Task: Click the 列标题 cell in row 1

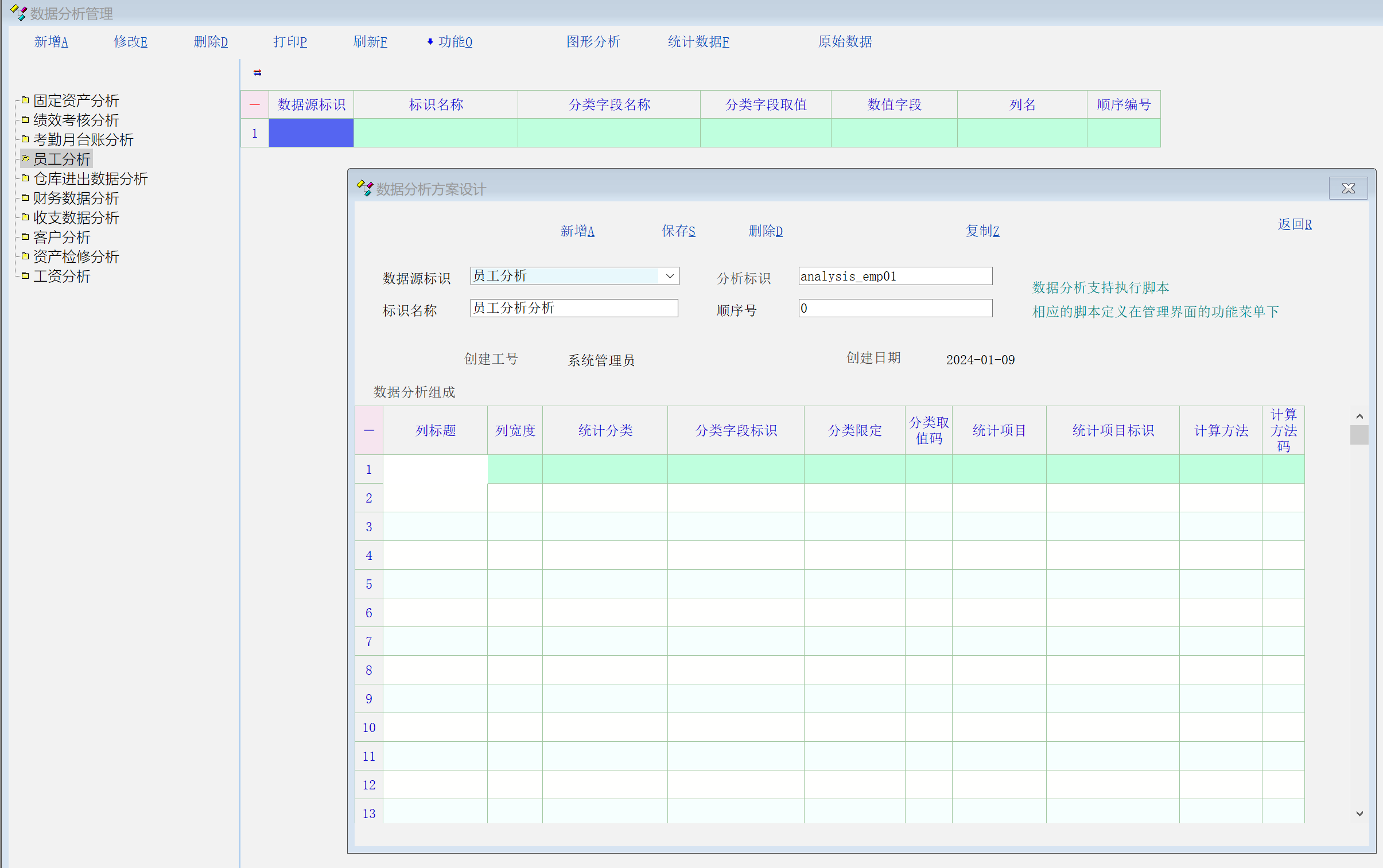Action: tap(435, 470)
